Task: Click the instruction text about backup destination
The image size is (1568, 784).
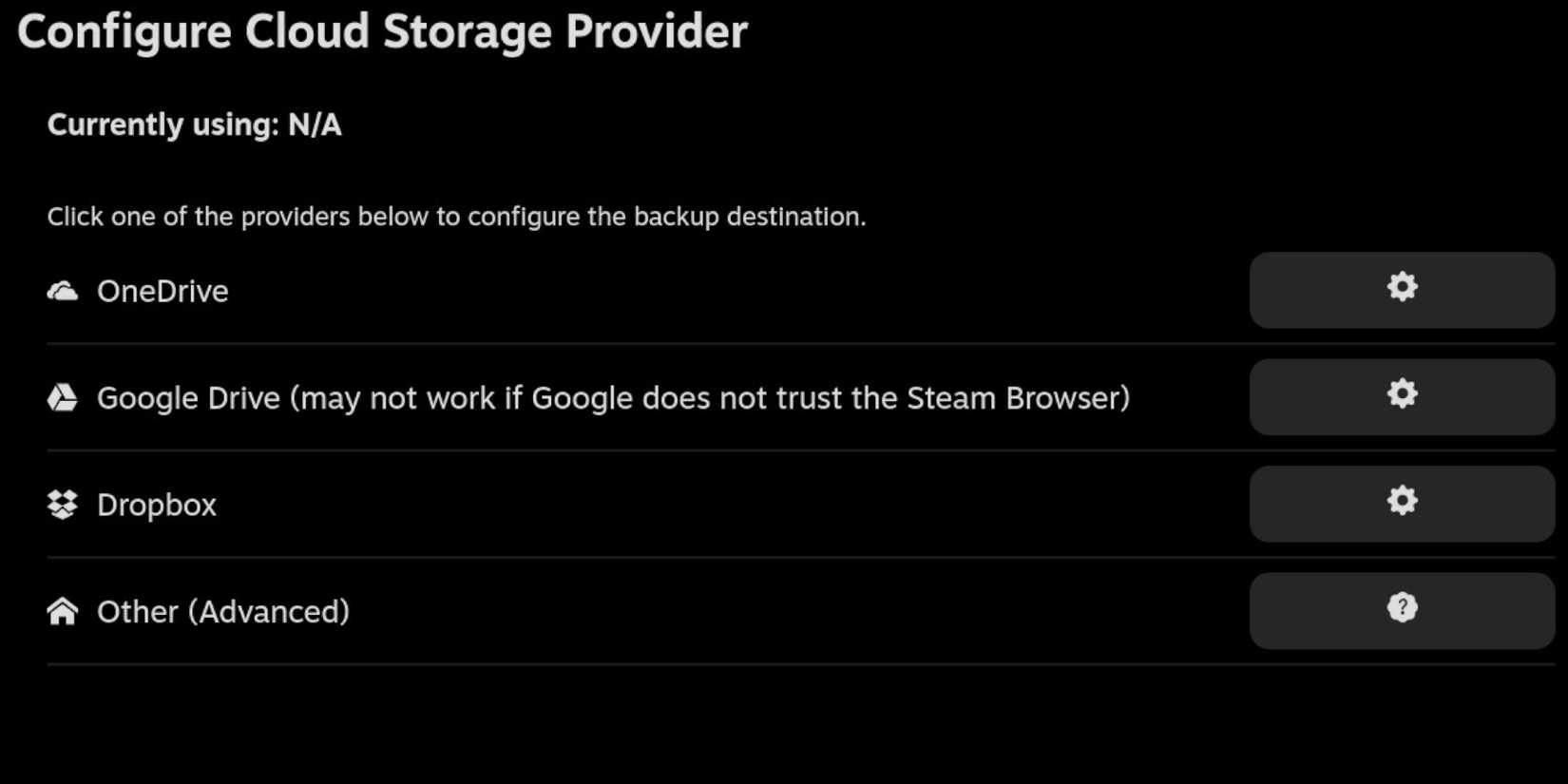Action: click(x=456, y=217)
